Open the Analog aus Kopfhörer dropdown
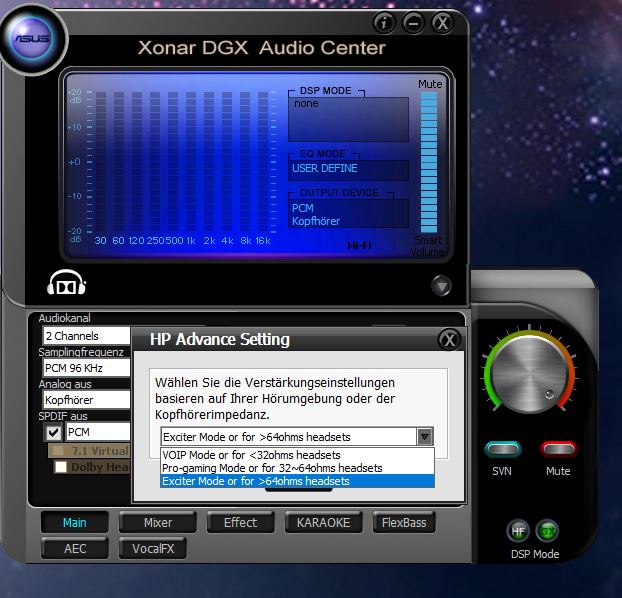This screenshot has width=622, height=598. point(86,400)
